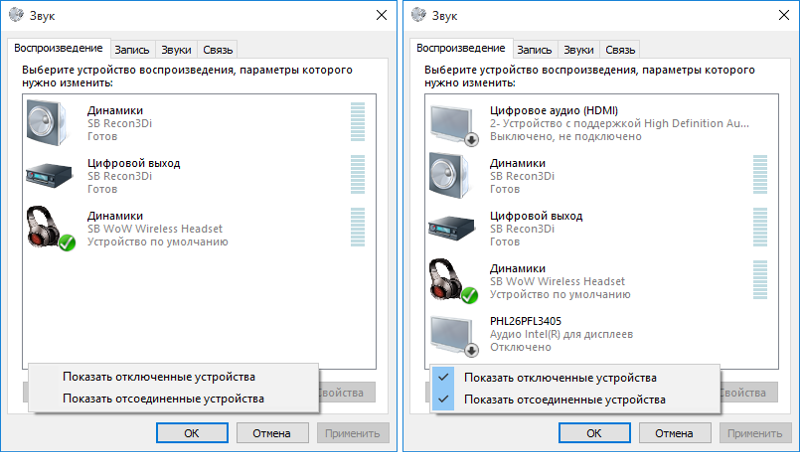Switch to Связь tab in right window

pyautogui.click(x=620, y=50)
